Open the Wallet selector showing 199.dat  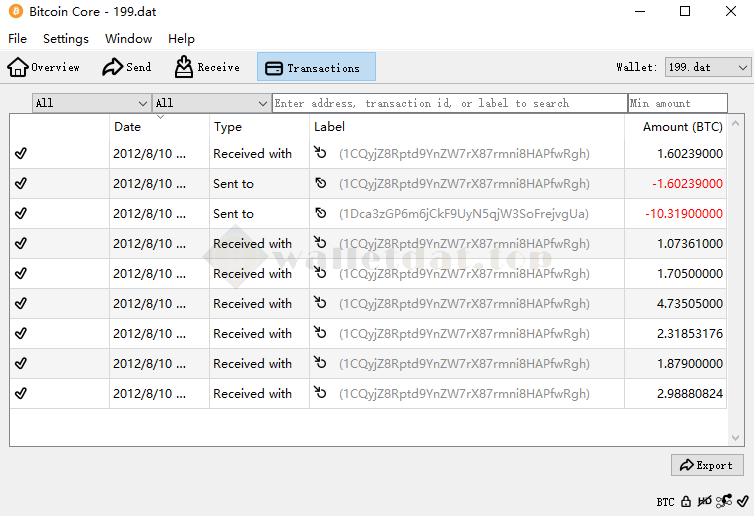click(707, 67)
